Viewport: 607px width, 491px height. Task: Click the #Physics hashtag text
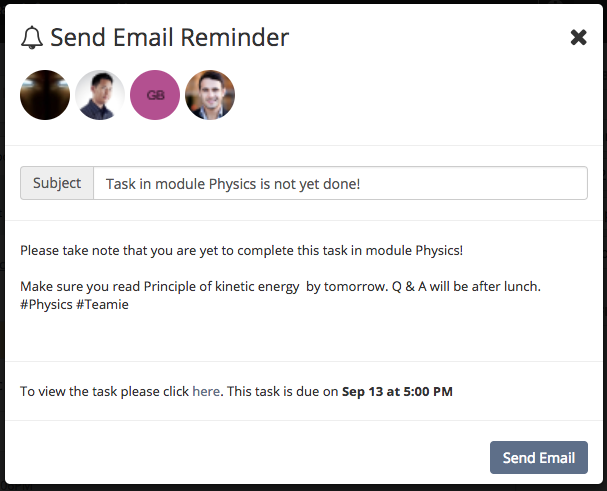[x=46, y=304]
